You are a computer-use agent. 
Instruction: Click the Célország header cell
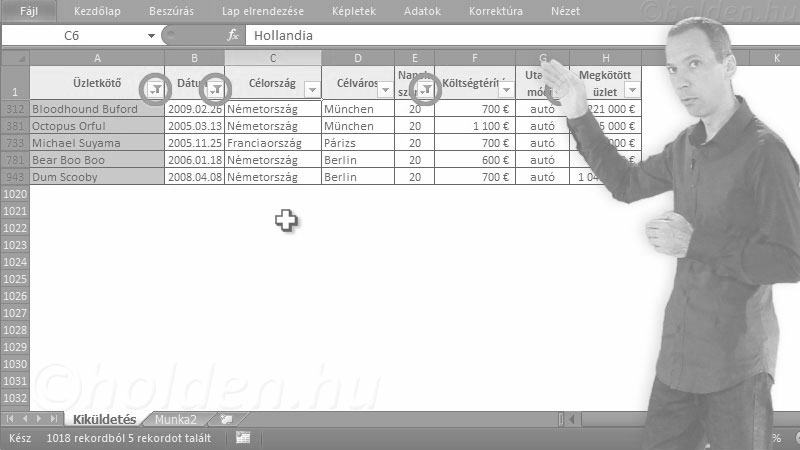tap(273, 83)
